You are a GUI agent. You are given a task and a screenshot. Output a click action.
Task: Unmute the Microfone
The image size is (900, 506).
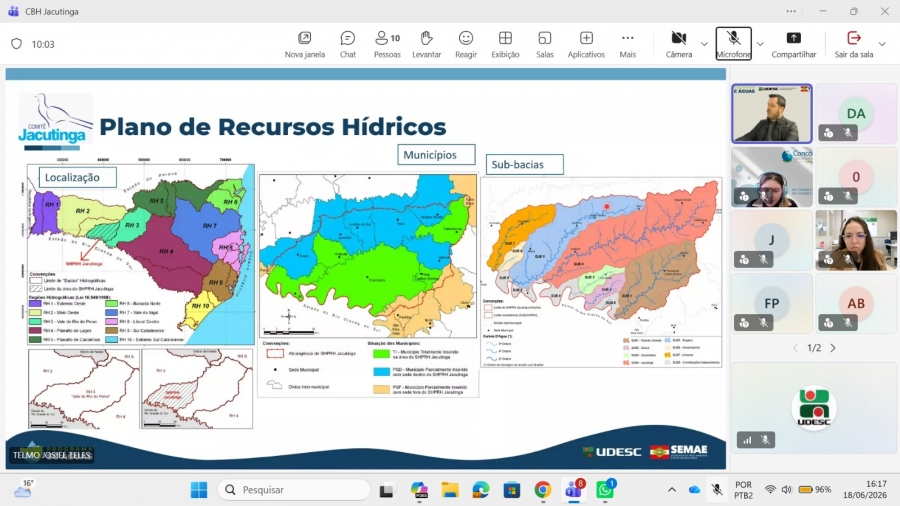click(734, 44)
